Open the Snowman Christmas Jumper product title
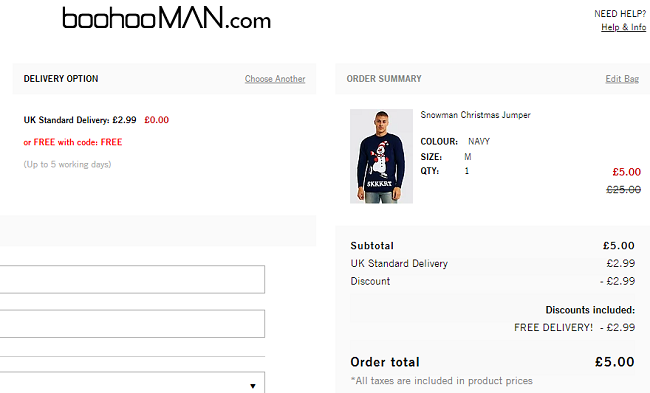 click(x=475, y=115)
